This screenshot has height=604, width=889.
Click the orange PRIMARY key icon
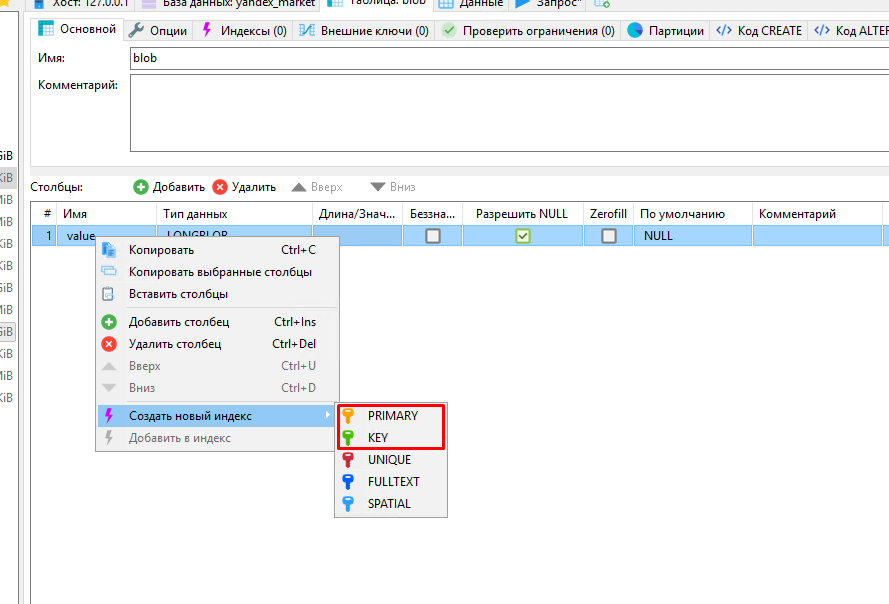point(348,416)
